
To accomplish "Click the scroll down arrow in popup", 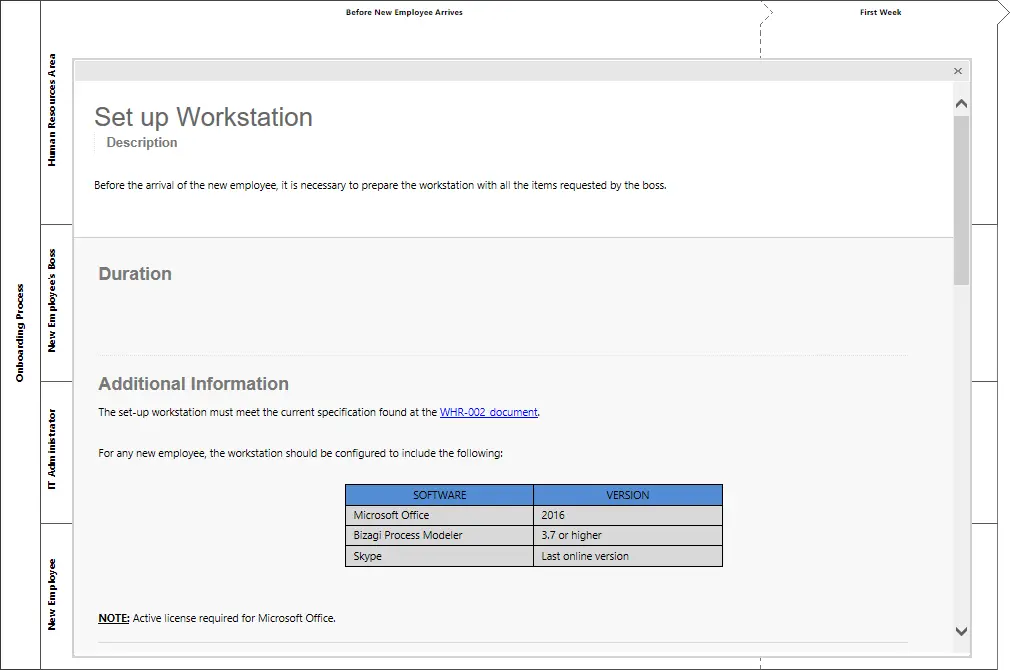I will [x=961, y=631].
